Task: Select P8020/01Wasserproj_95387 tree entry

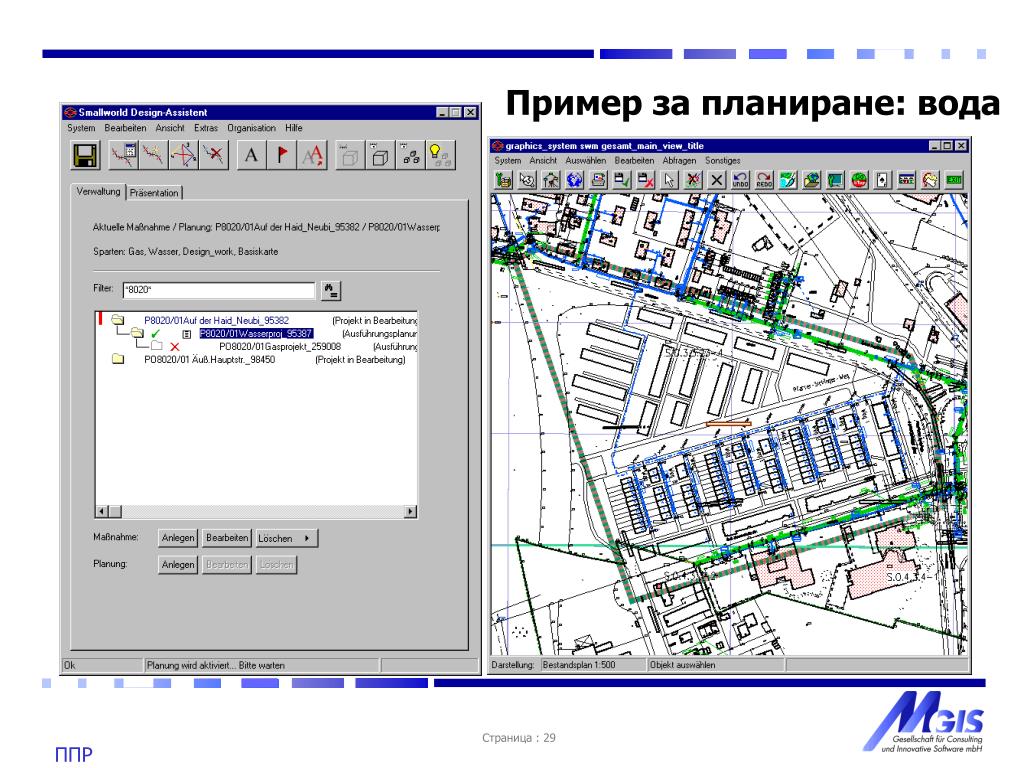Action: 256,334
